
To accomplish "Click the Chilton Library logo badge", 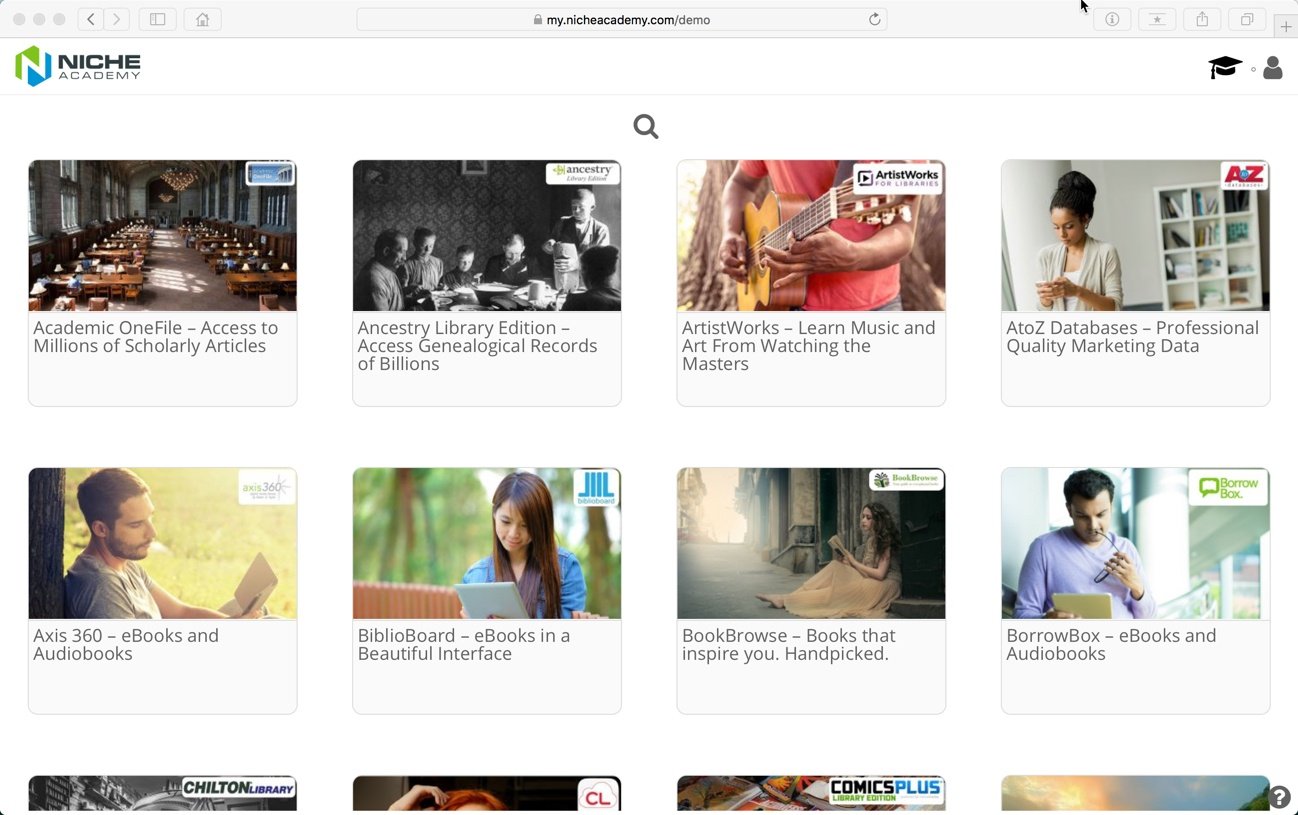I will tap(238, 788).
